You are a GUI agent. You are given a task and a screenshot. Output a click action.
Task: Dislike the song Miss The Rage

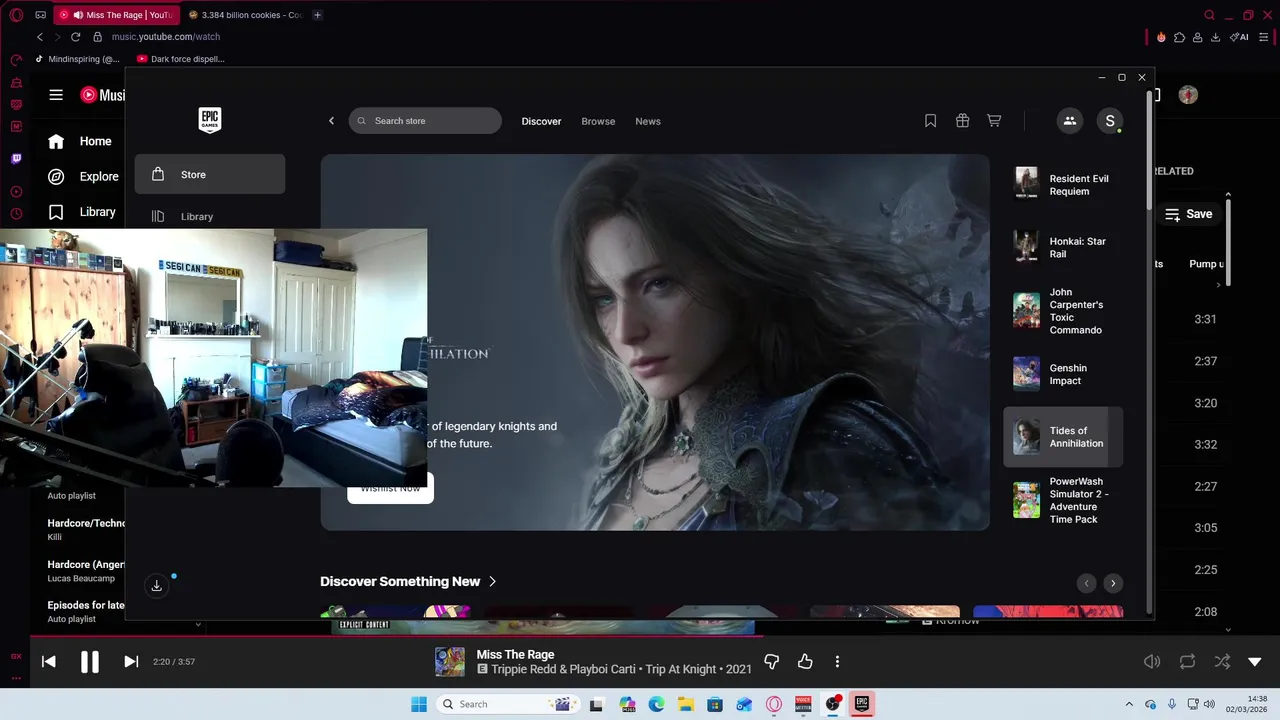click(771, 661)
